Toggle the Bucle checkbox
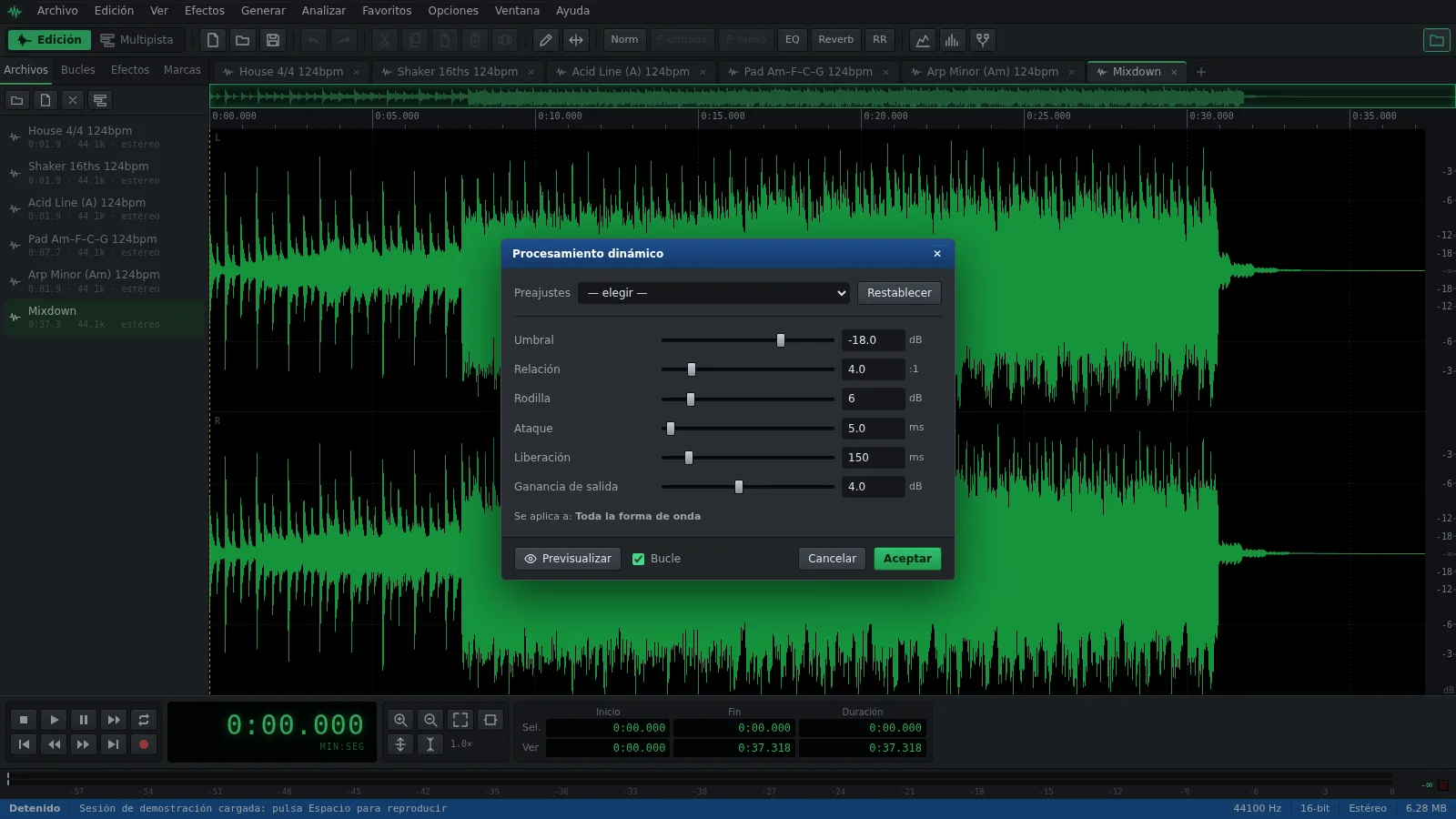This screenshot has width=1456, height=819. point(638,559)
